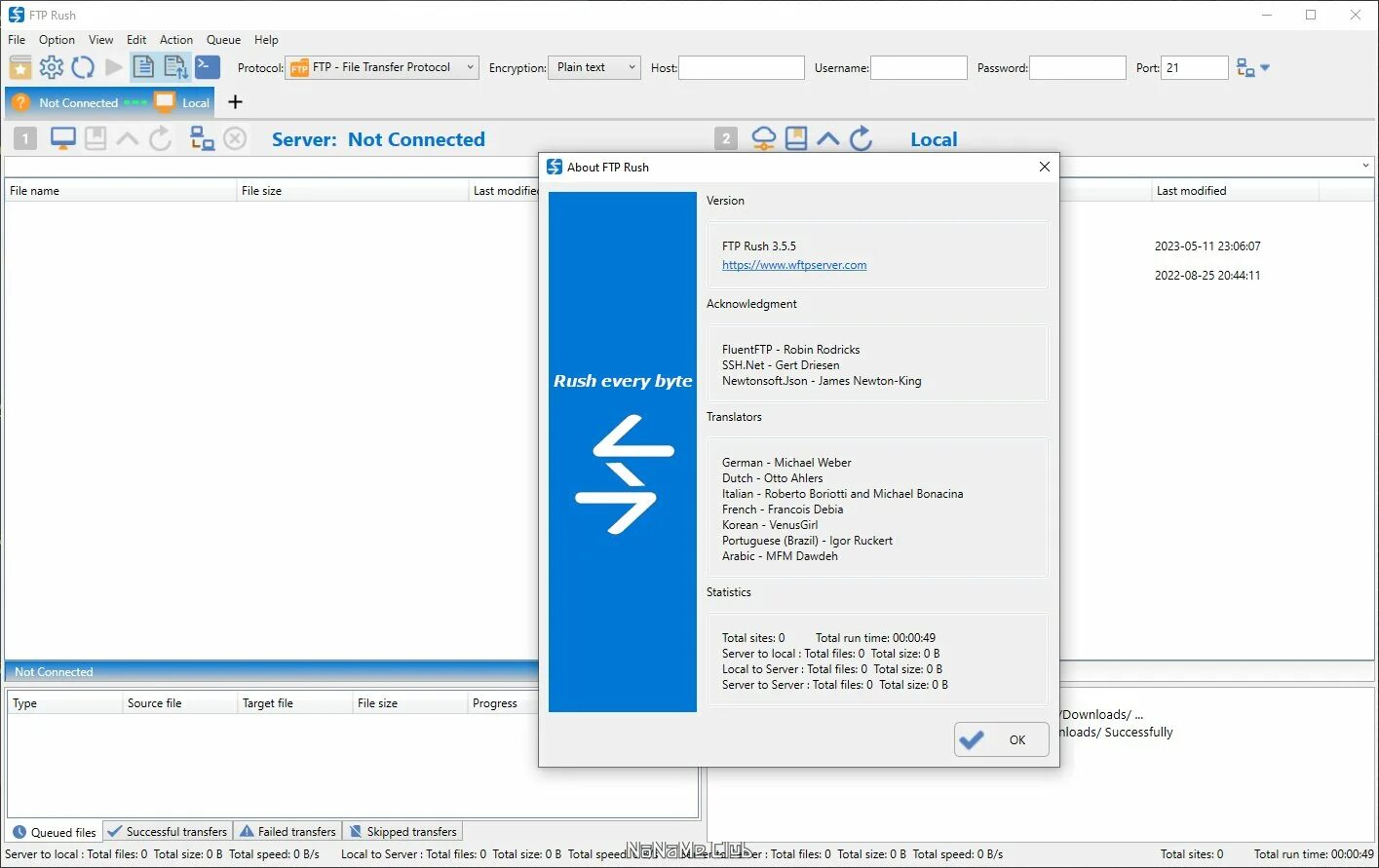Open the terminal command icon
This screenshot has width=1379, height=868.
208,67
